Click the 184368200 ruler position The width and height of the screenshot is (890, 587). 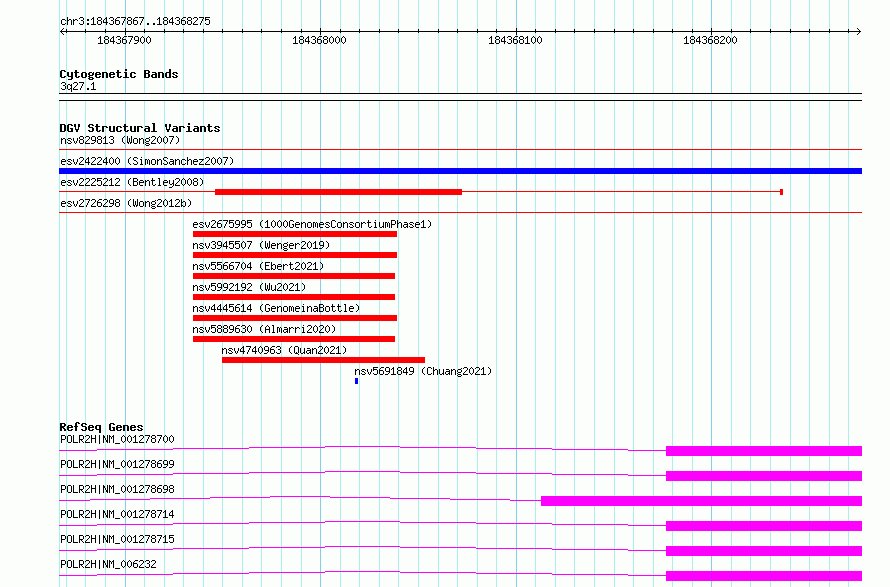(x=710, y=40)
